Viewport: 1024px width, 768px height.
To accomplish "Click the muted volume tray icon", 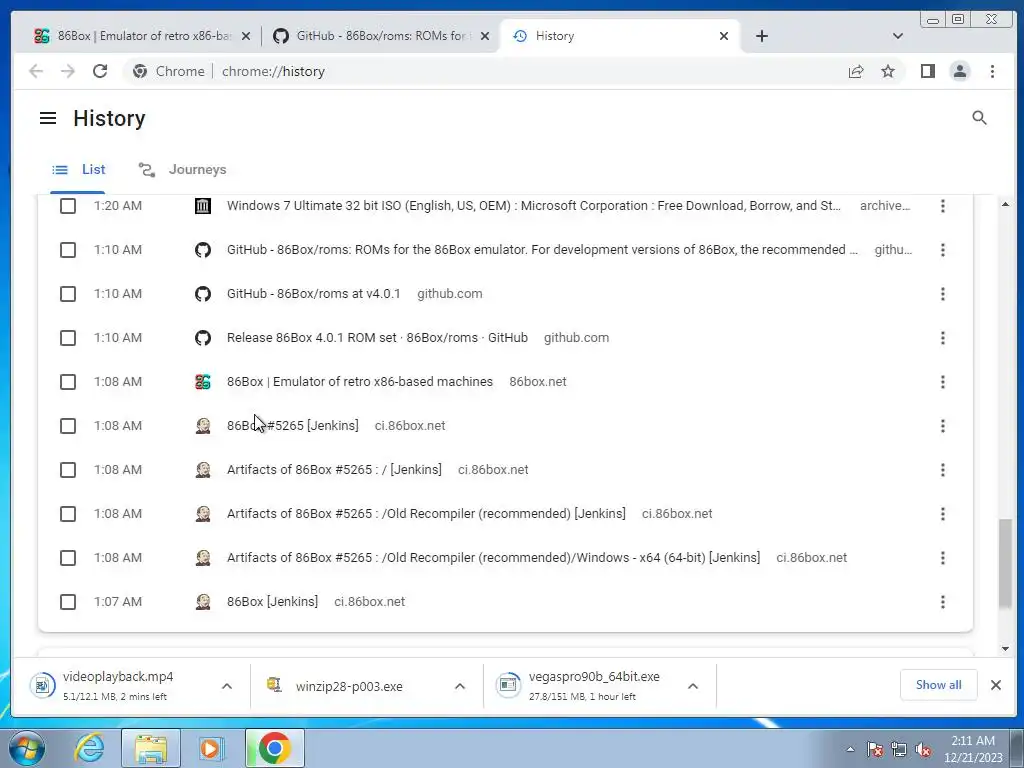I will [x=923, y=750].
